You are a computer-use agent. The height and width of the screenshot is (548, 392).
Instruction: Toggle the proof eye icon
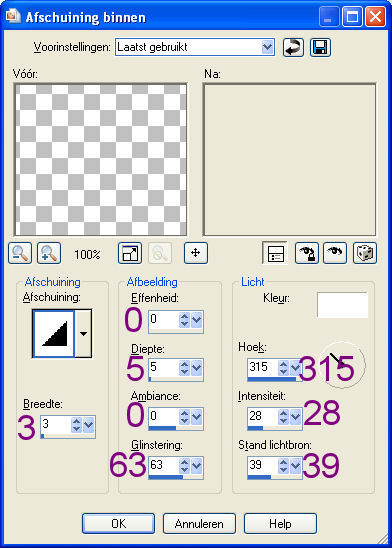(335, 253)
